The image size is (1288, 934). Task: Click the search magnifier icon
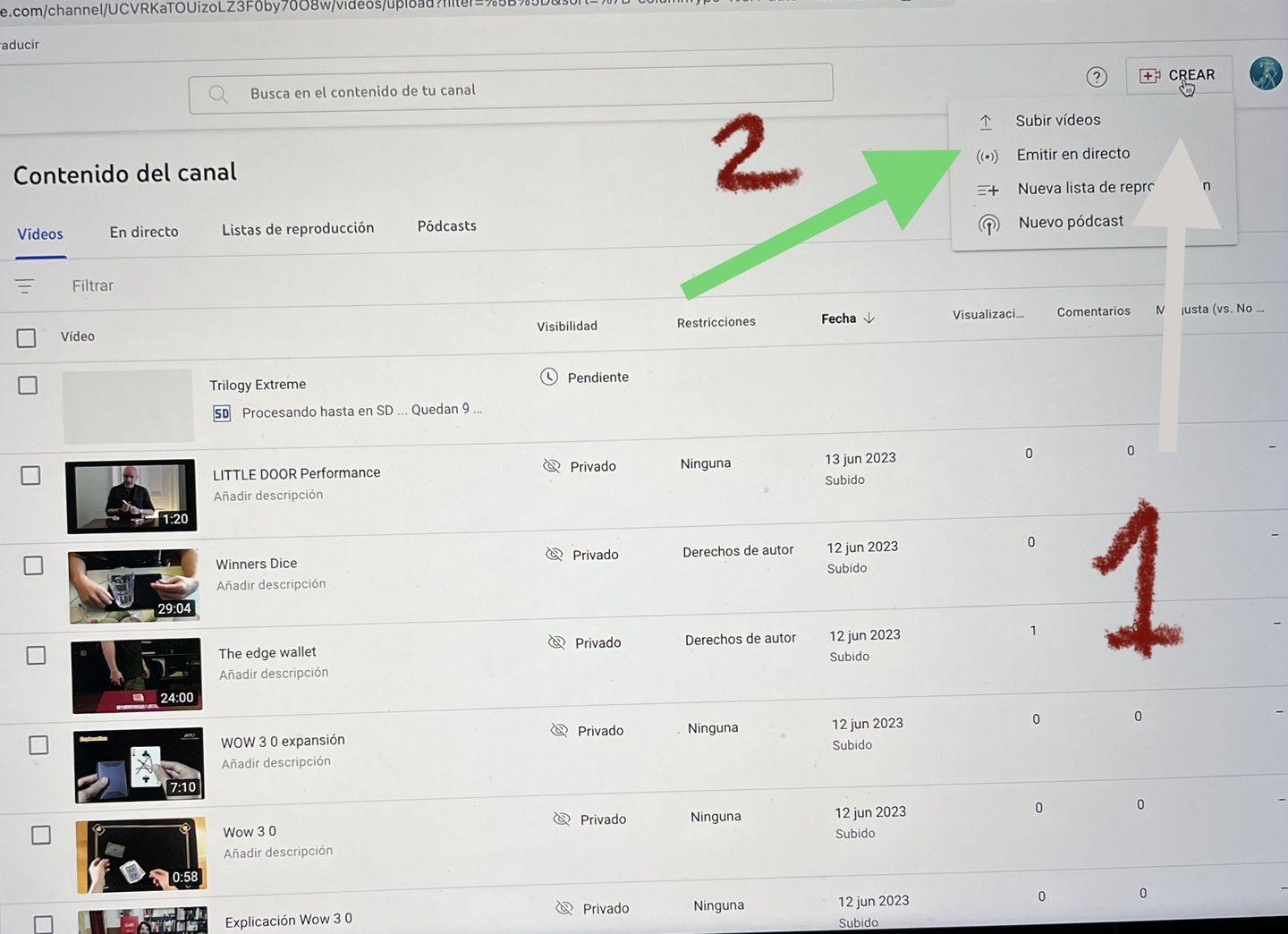coord(218,94)
